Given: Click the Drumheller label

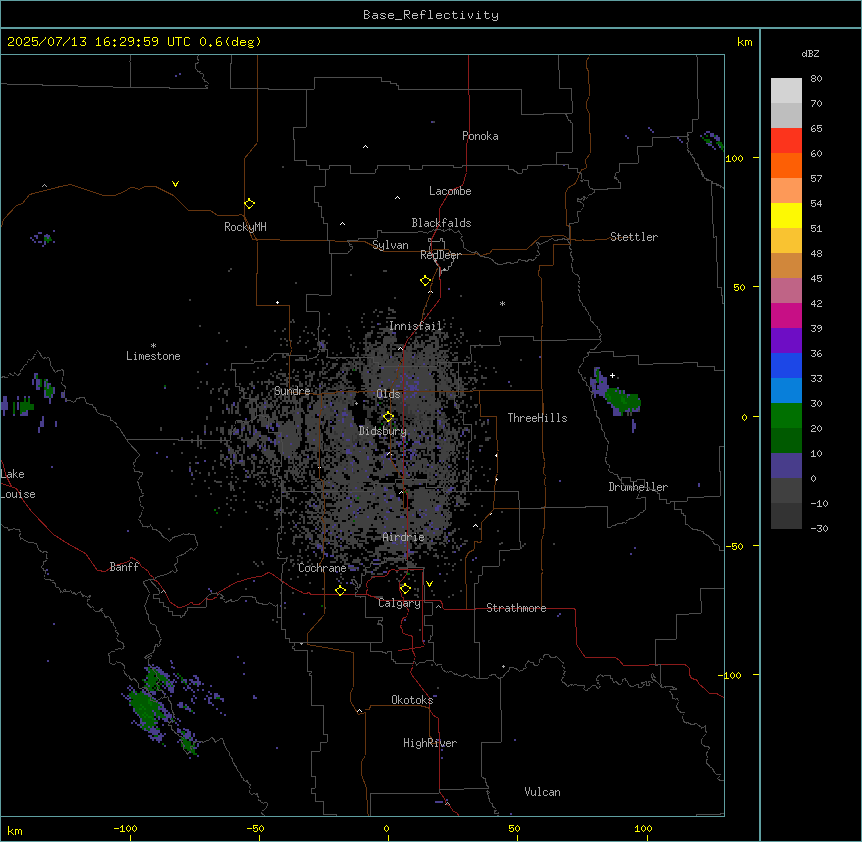Looking at the screenshot, I should tap(638, 487).
